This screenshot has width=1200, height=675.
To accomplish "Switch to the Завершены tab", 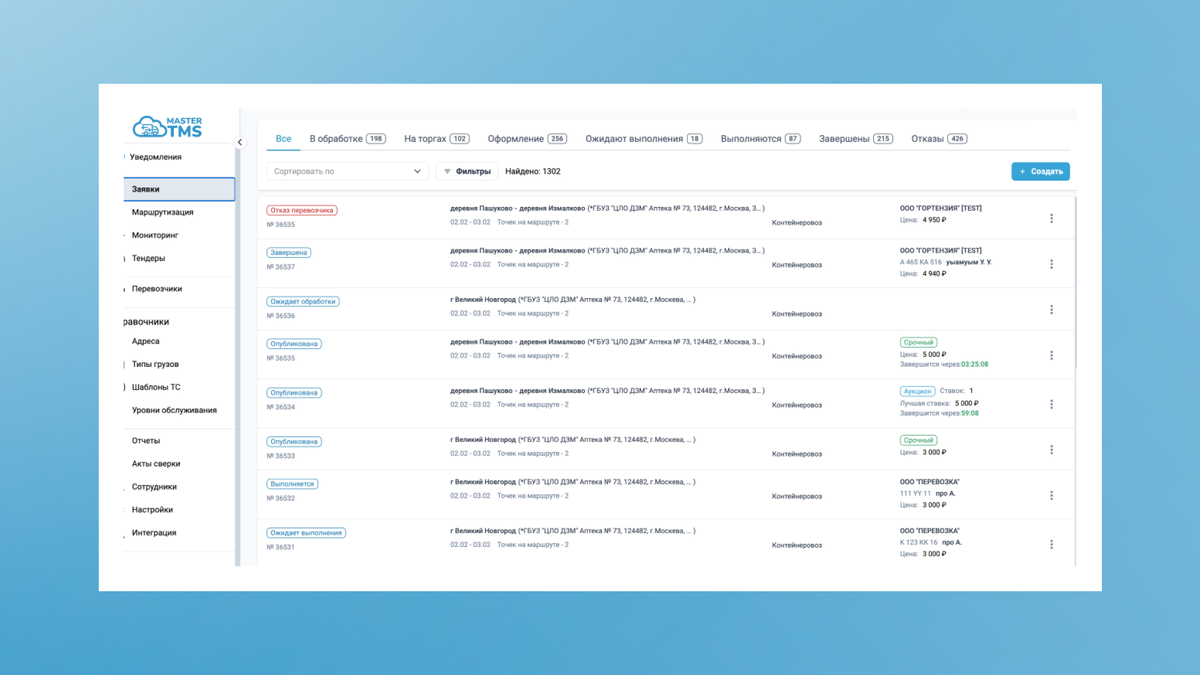I will pos(856,139).
